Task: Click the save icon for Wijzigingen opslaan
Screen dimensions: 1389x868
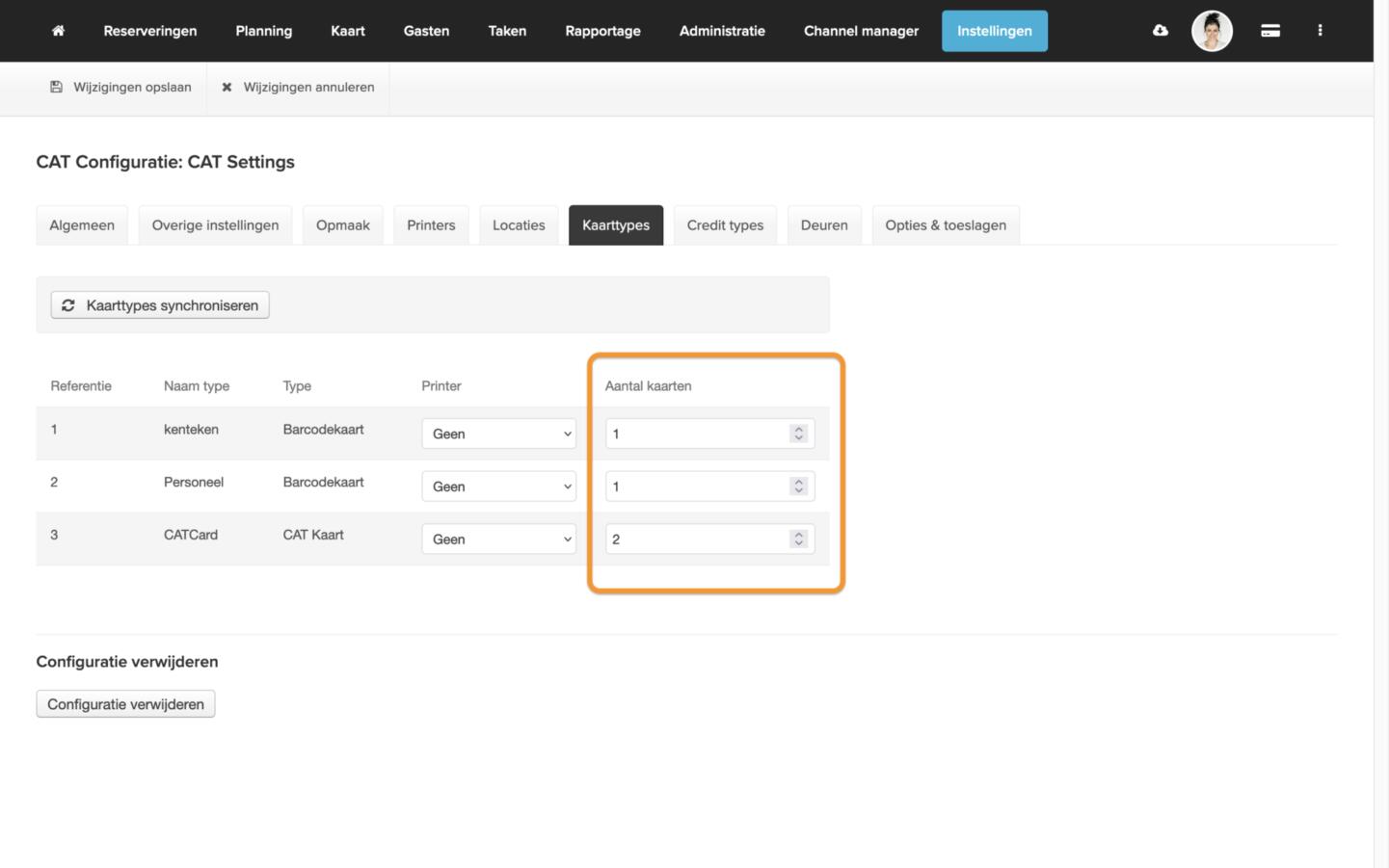Action: [x=56, y=88]
